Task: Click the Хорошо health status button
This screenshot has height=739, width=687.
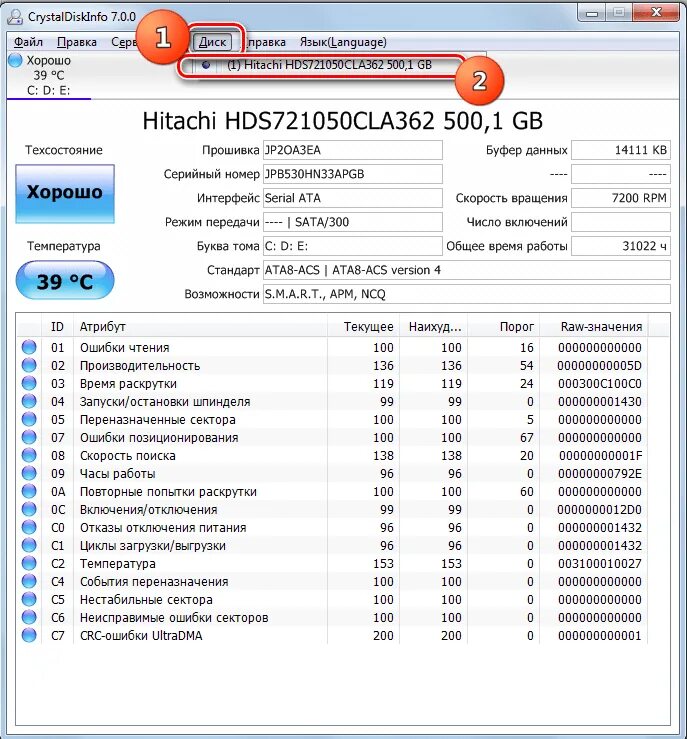Action: coord(65,194)
